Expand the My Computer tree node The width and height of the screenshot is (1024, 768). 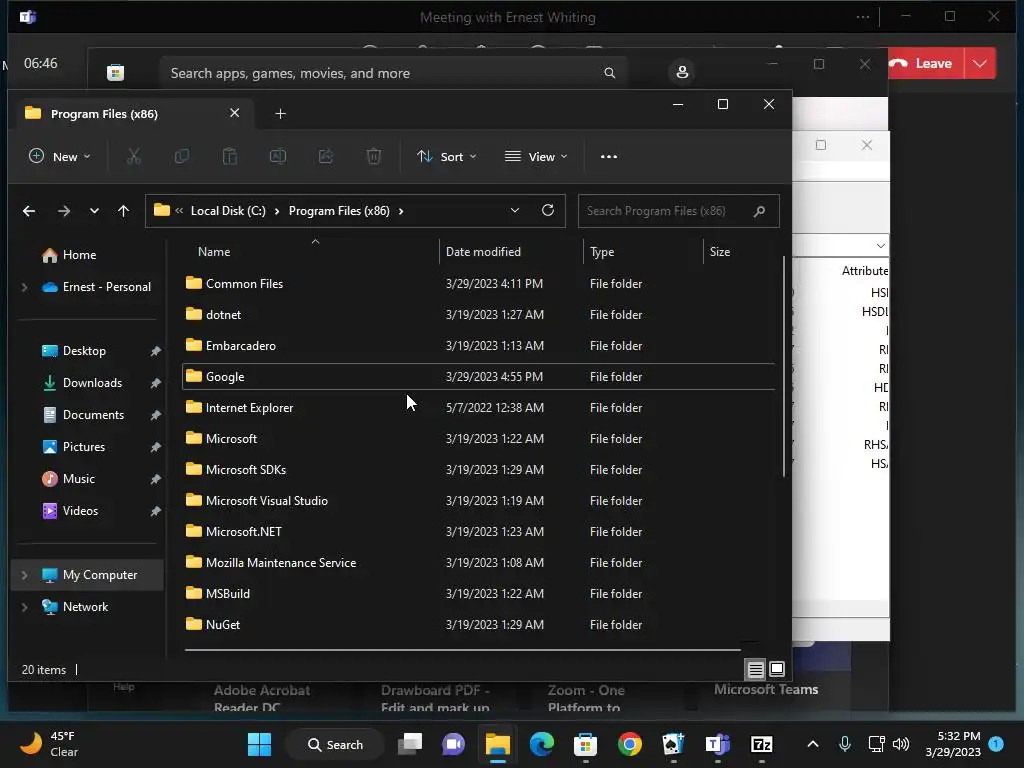(24, 575)
